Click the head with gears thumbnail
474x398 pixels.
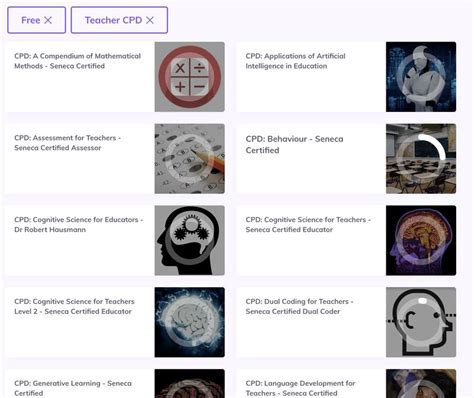[x=190, y=240]
